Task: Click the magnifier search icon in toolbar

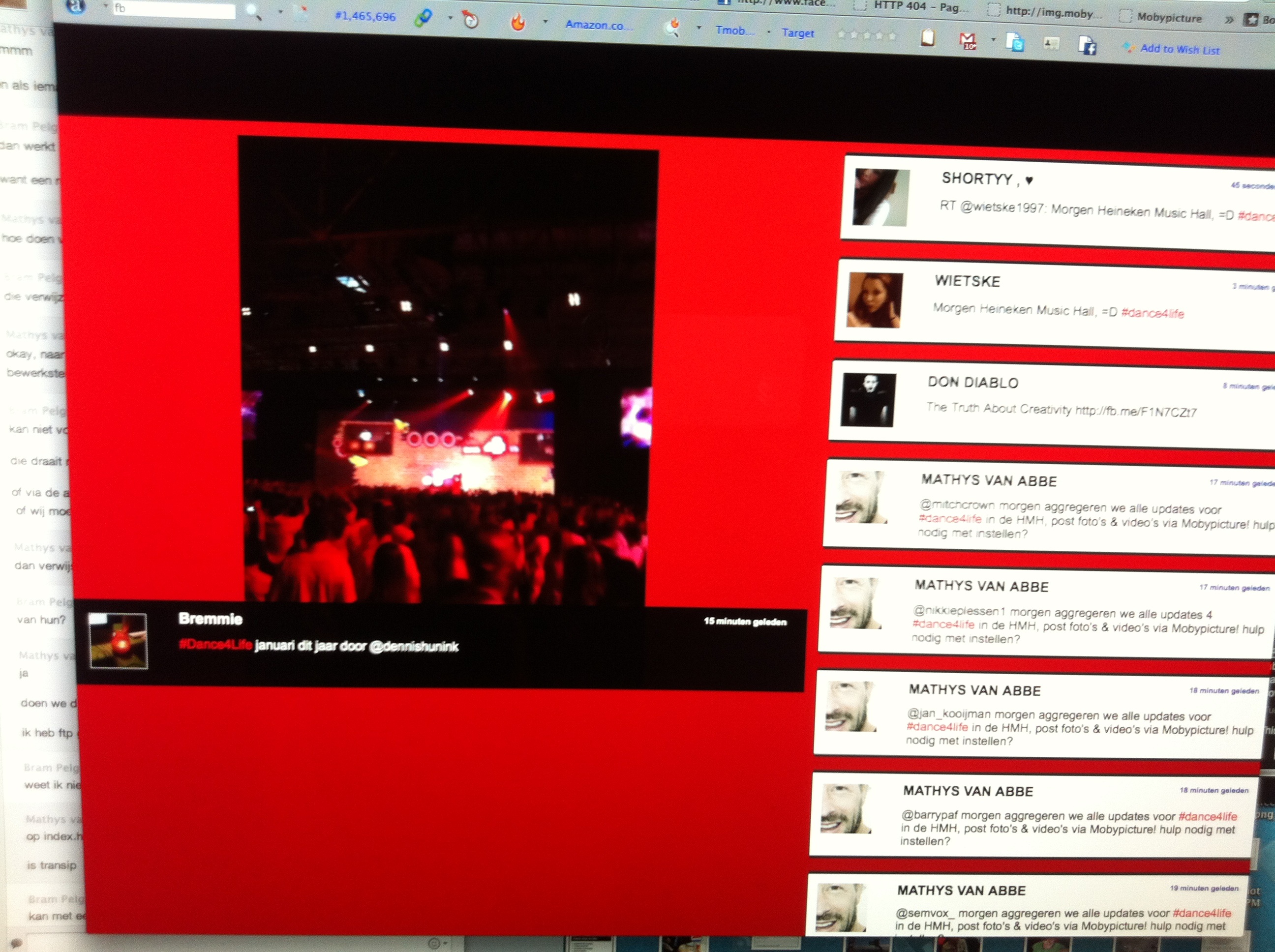Action: [x=254, y=11]
